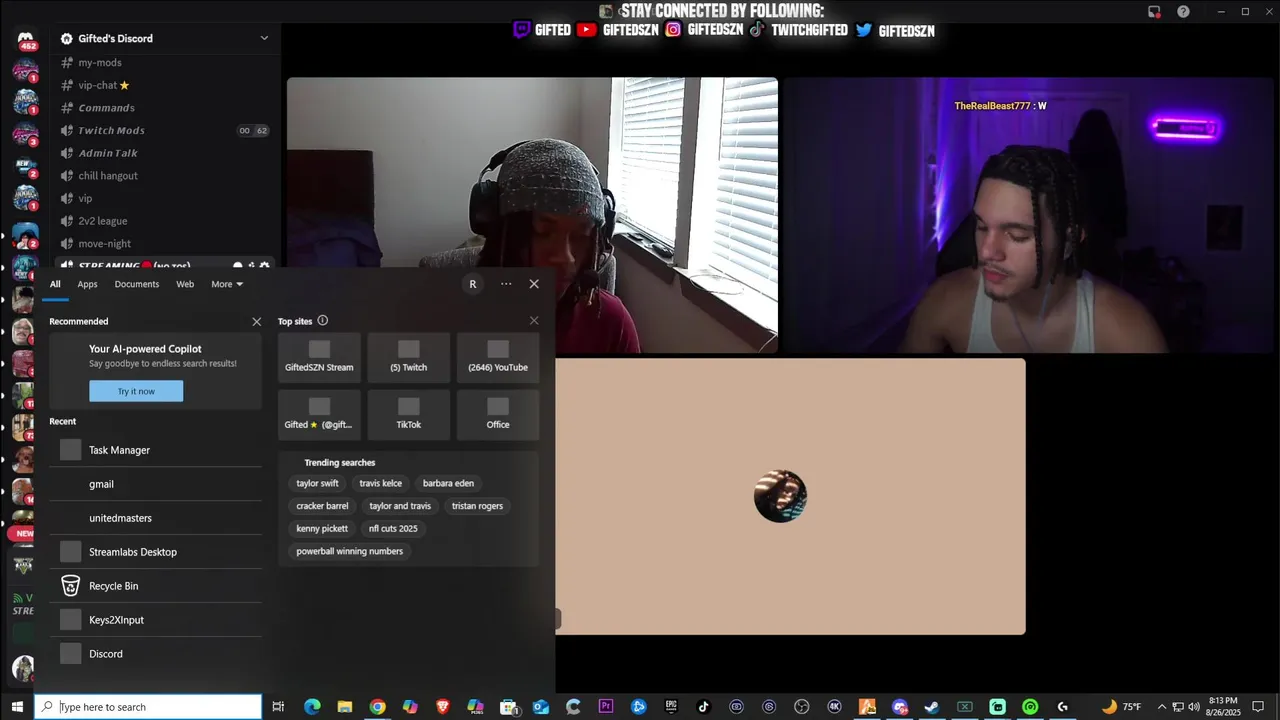Open Task Manager from recent list
The image size is (1280, 720).
[x=155, y=450]
